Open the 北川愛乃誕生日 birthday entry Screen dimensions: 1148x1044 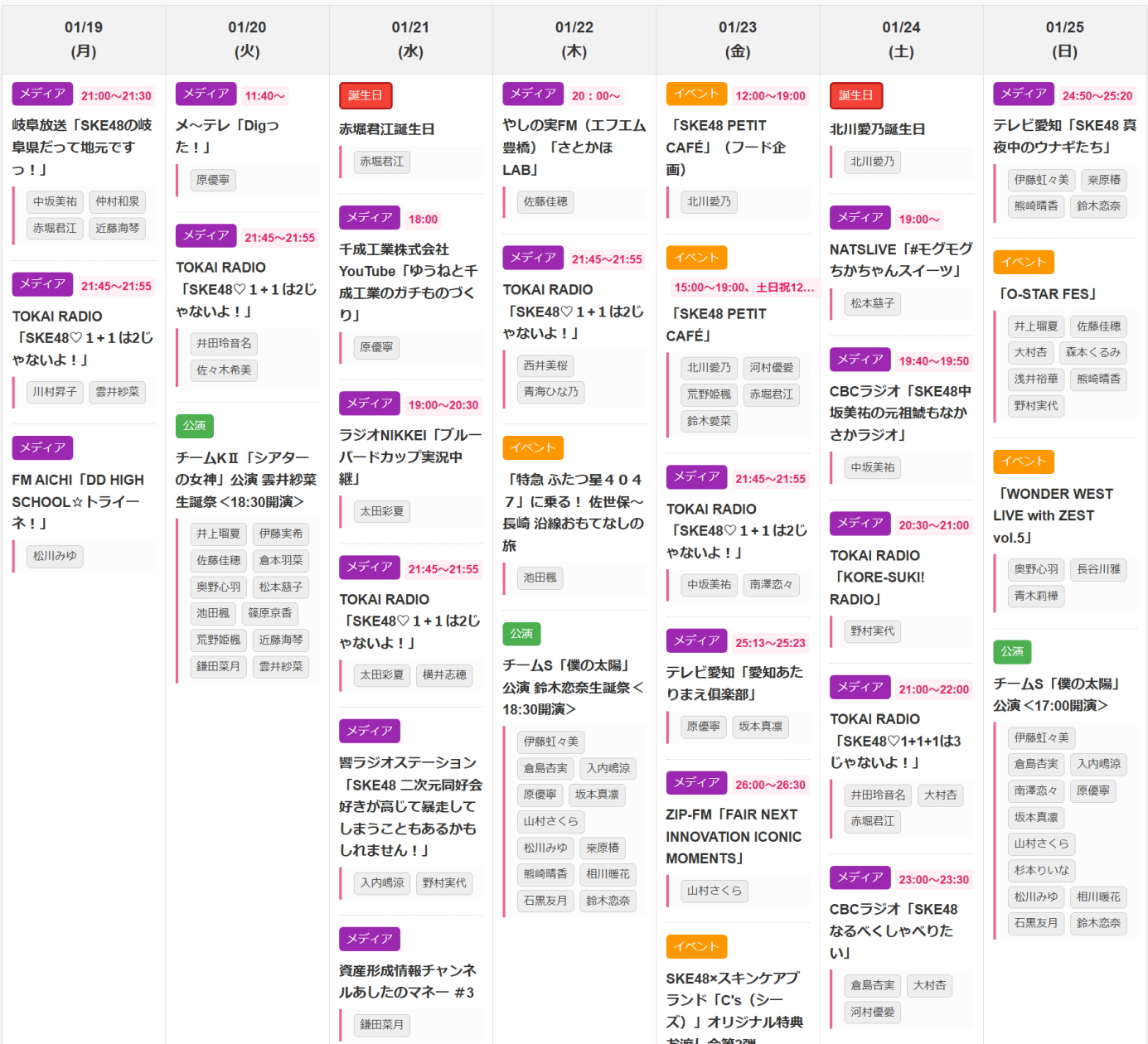pyautogui.click(x=877, y=129)
